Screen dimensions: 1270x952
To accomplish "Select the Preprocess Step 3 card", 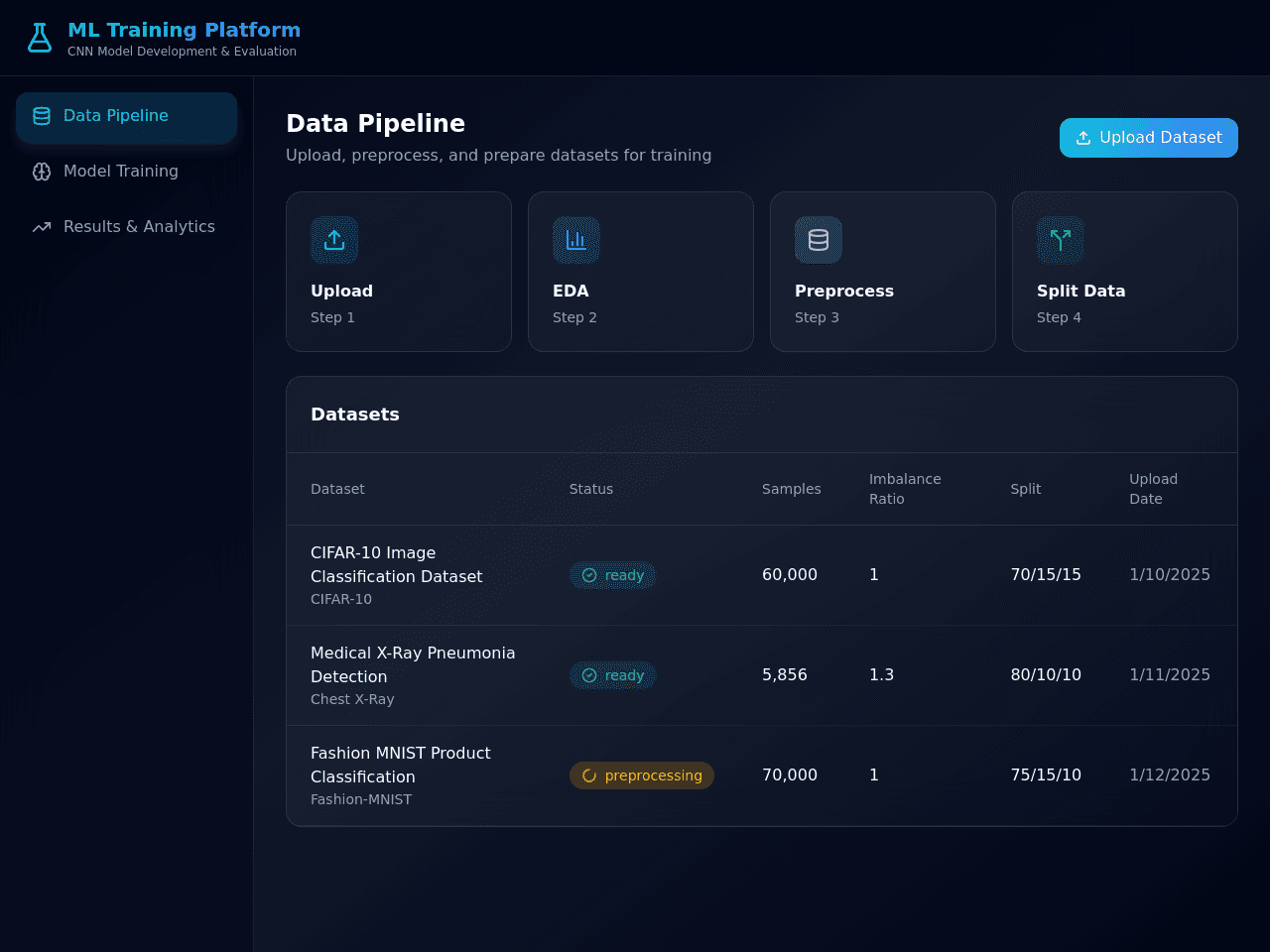I will click(883, 272).
